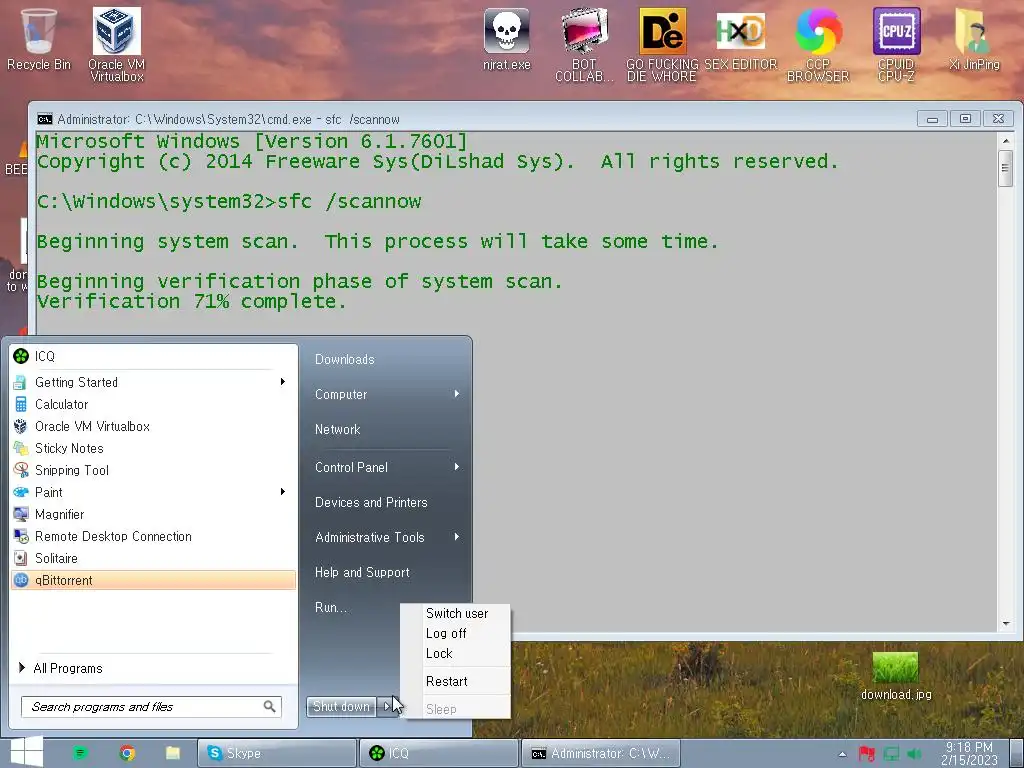Click the red flag tray icon

pyautogui.click(x=867, y=754)
